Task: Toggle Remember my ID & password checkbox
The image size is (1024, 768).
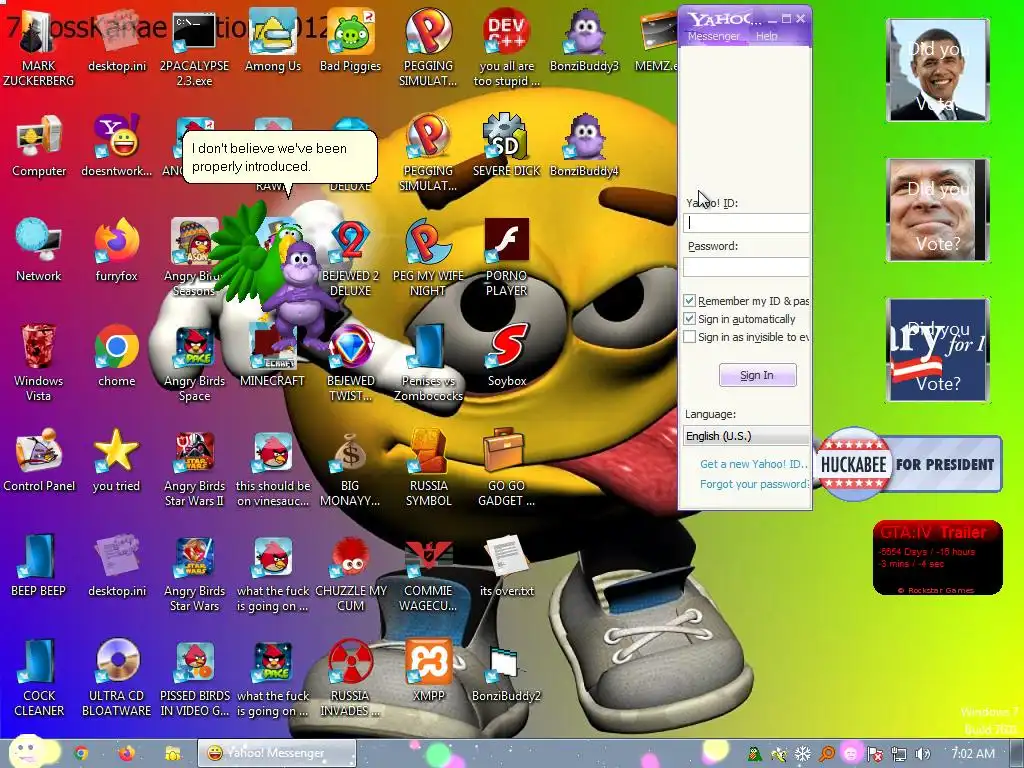Action: click(x=689, y=300)
